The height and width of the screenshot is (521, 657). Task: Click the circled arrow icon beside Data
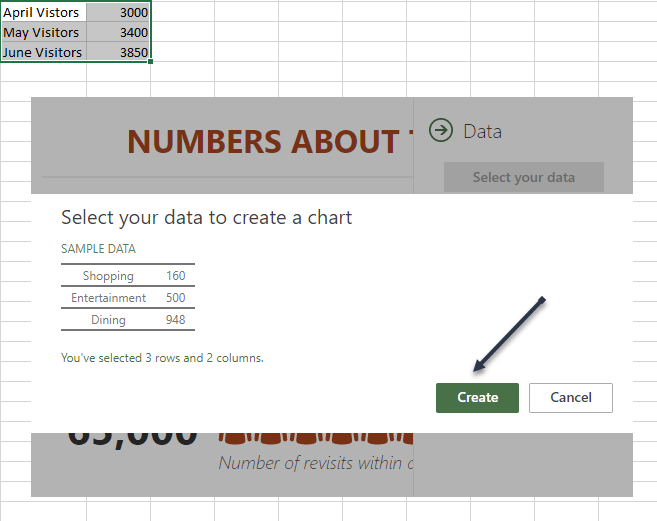[x=441, y=130]
